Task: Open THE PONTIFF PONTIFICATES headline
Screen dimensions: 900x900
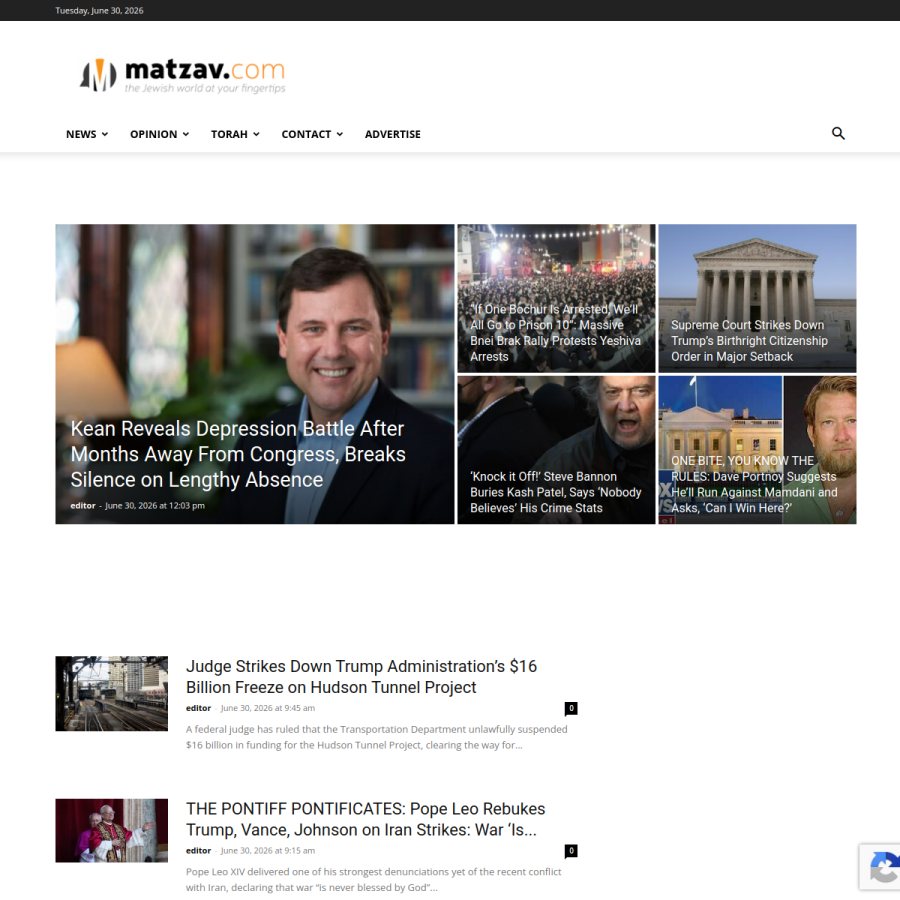Action: click(365, 819)
